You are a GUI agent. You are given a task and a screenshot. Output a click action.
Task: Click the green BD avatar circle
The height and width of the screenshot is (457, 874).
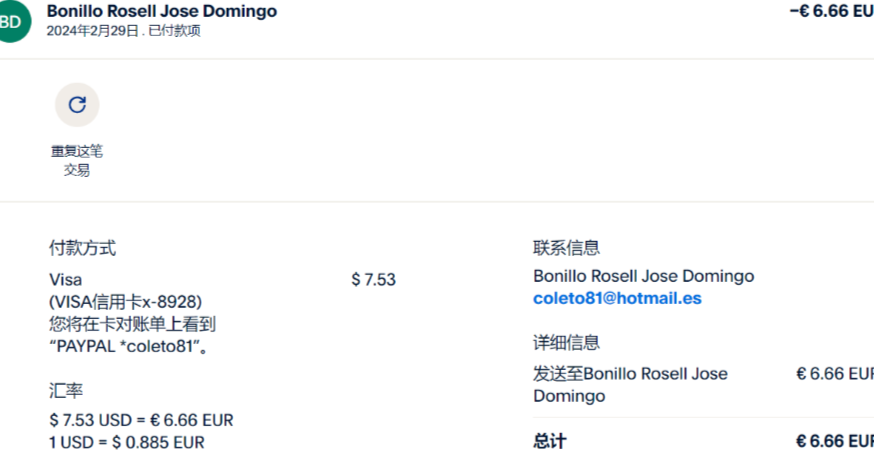(x=11, y=21)
